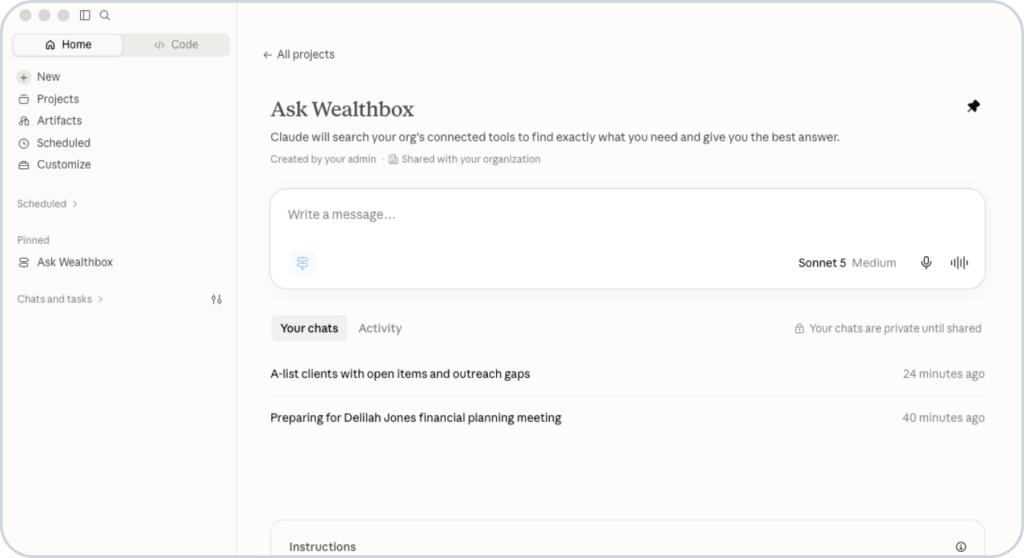Expand Chats and tasks section
1024x558 pixels.
pos(60,299)
